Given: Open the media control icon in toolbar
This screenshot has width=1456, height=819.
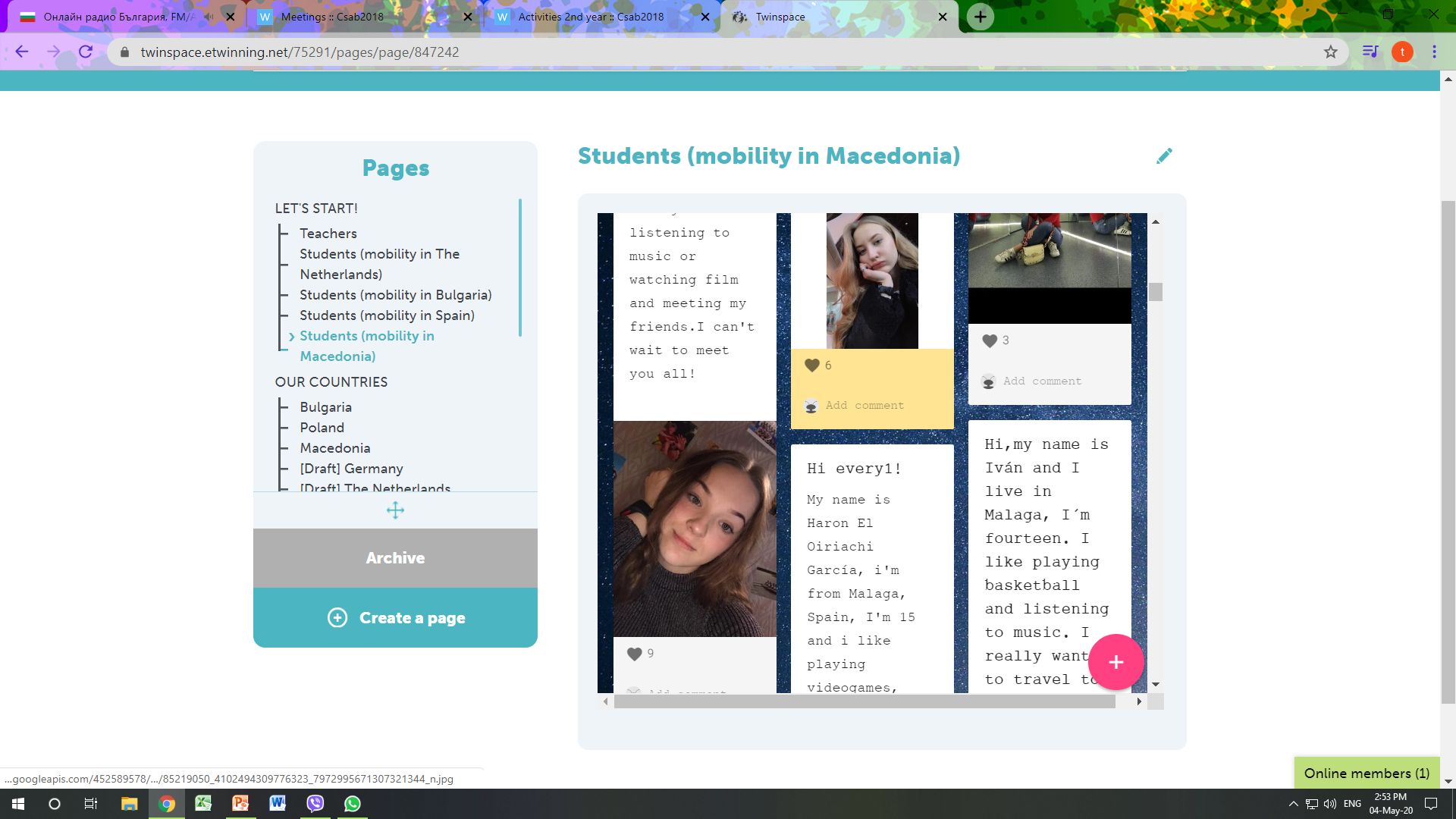Looking at the screenshot, I should [x=1370, y=52].
